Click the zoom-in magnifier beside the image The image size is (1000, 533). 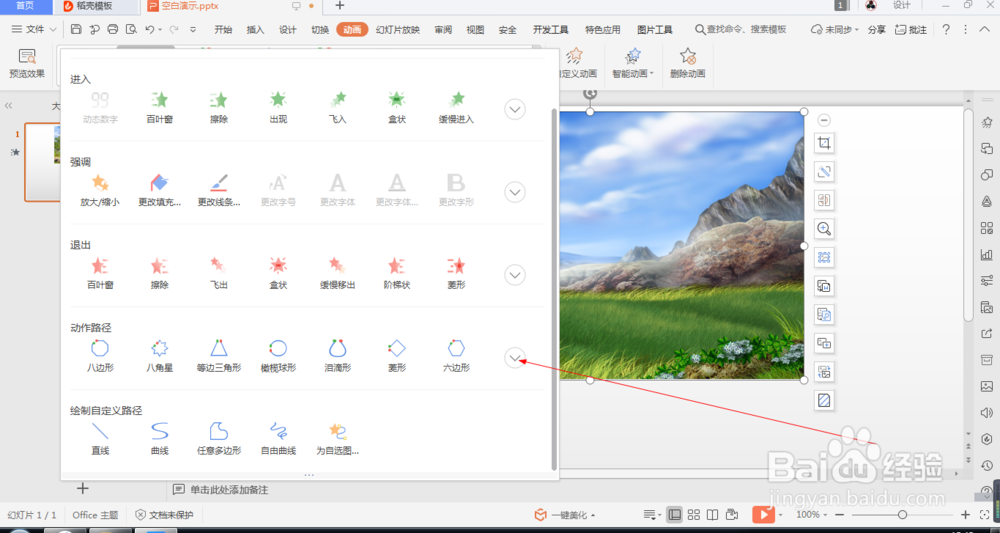click(824, 229)
